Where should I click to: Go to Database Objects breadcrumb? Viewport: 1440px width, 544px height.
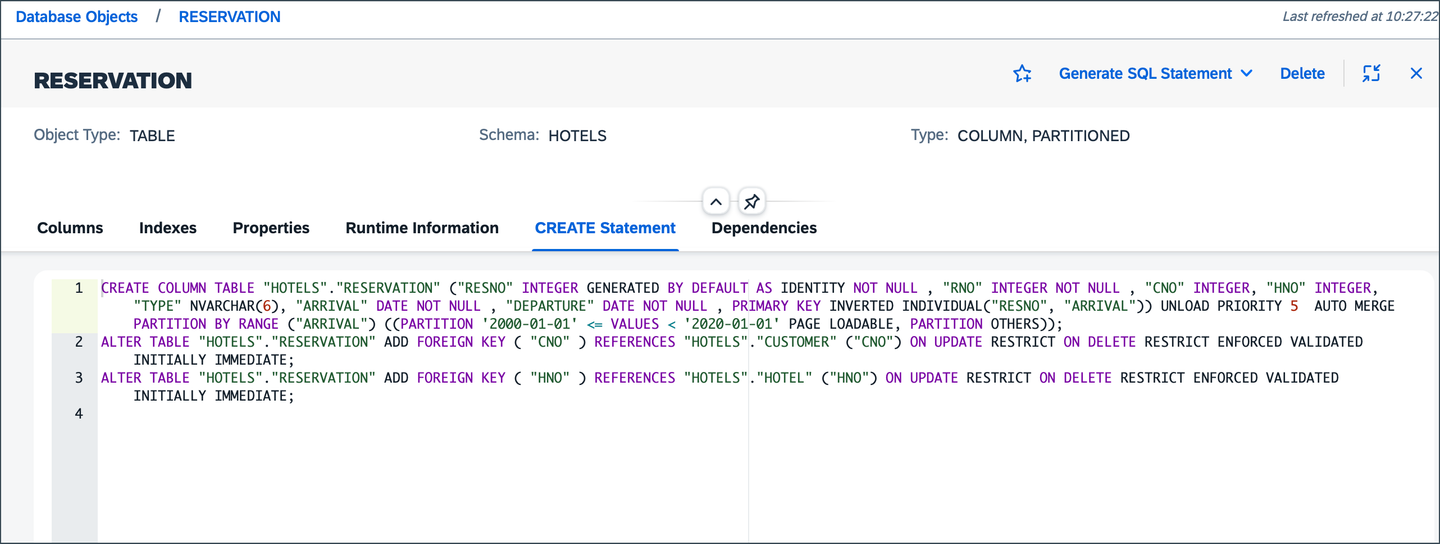(77, 16)
